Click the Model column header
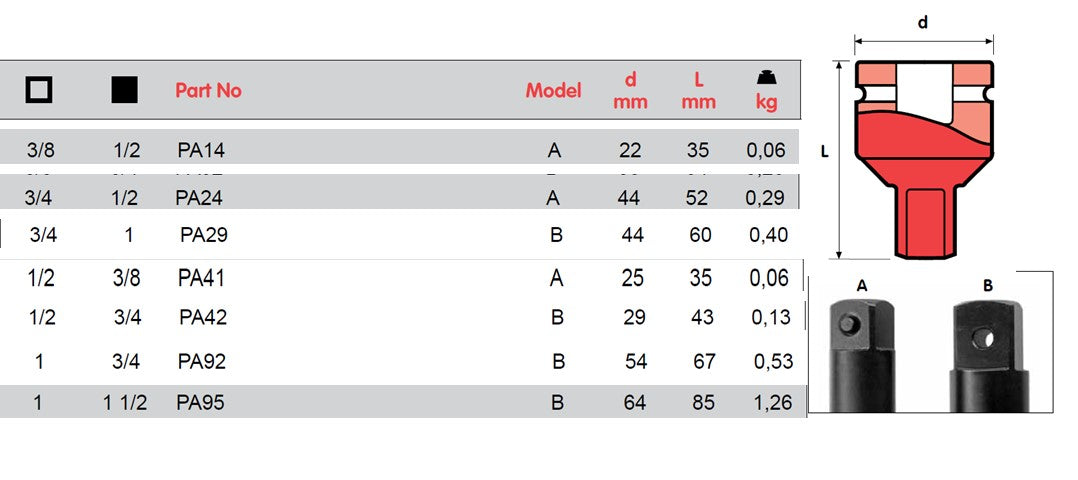 pyautogui.click(x=553, y=90)
